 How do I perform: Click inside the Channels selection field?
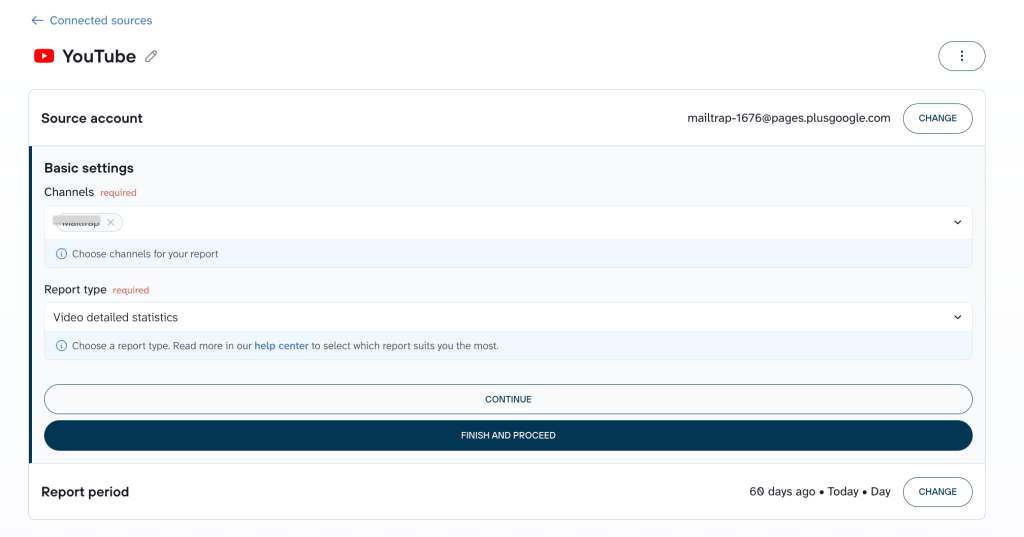coord(508,222)
